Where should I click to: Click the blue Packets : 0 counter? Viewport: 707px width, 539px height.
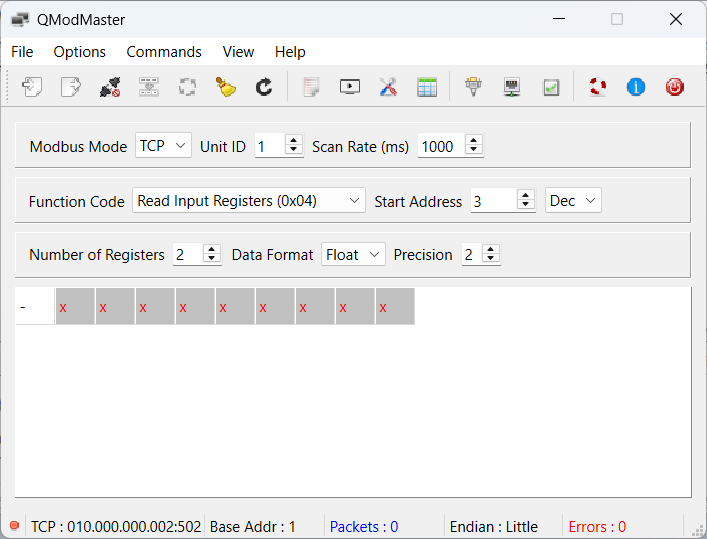364,526
